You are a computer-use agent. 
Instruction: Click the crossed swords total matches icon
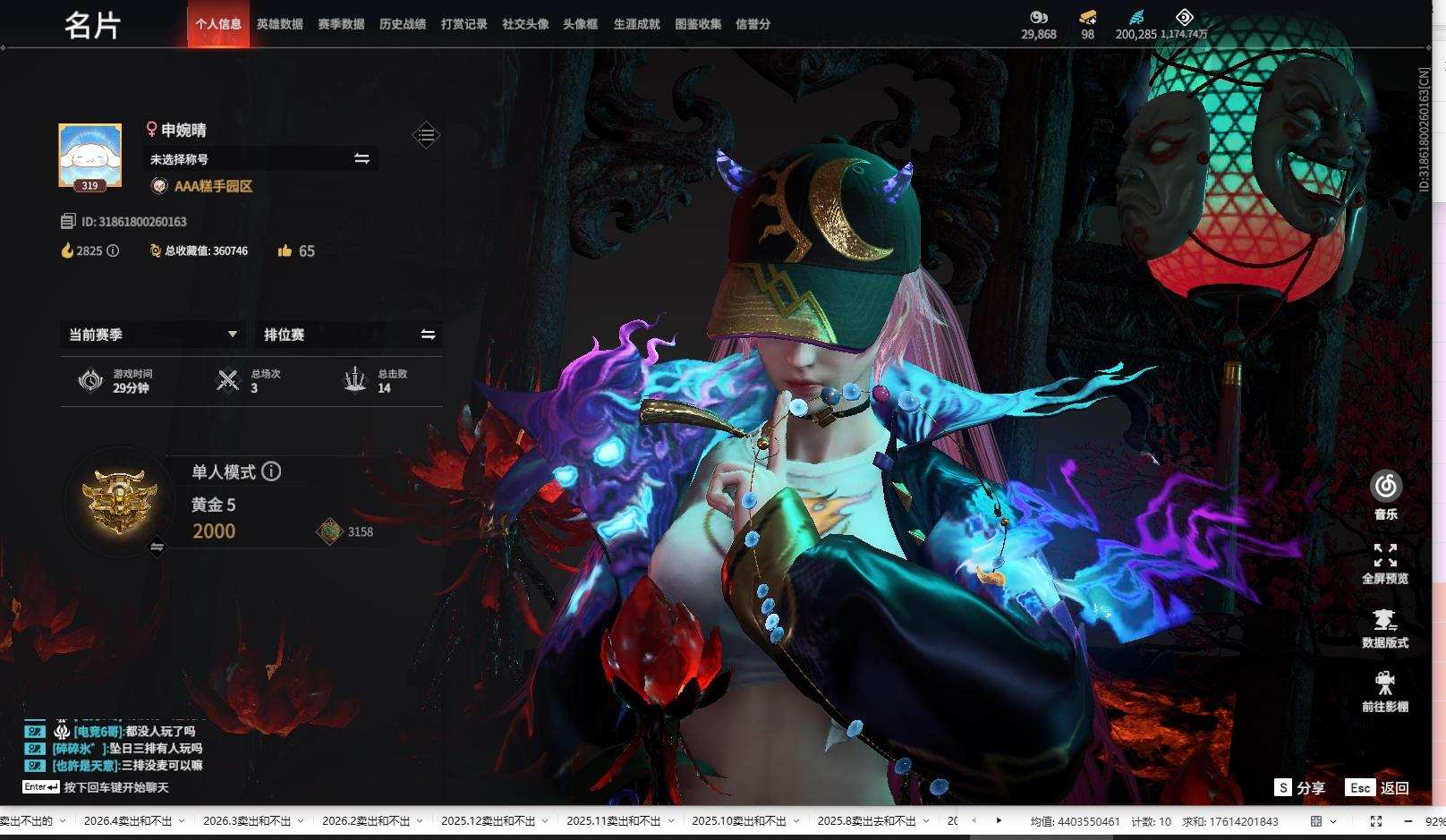click(228, 380)
